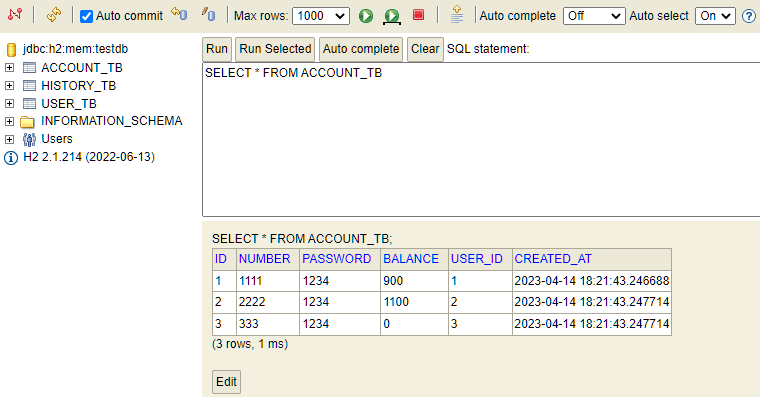Click the green Run icon
Viewport: 760px width, 397px height.
(x=366, y=16)
